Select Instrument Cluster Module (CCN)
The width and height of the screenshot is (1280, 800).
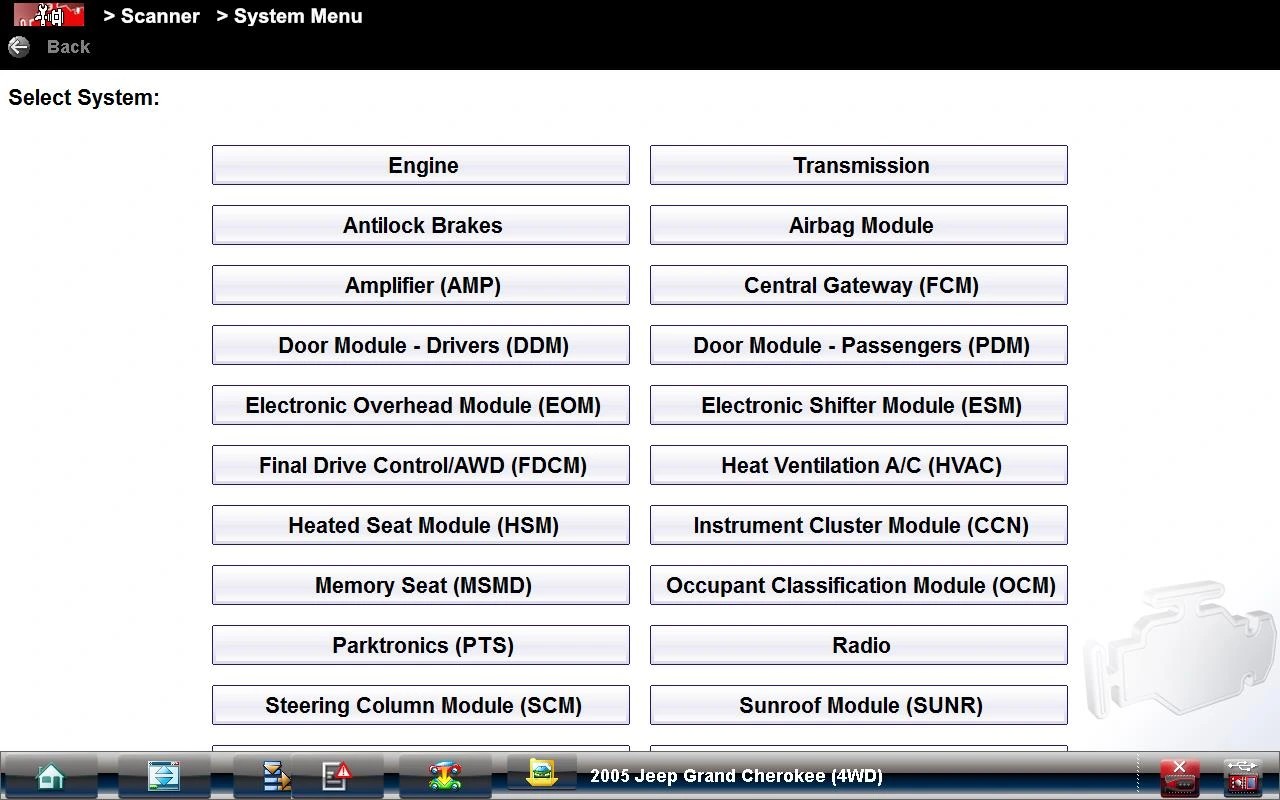point(859,525)
